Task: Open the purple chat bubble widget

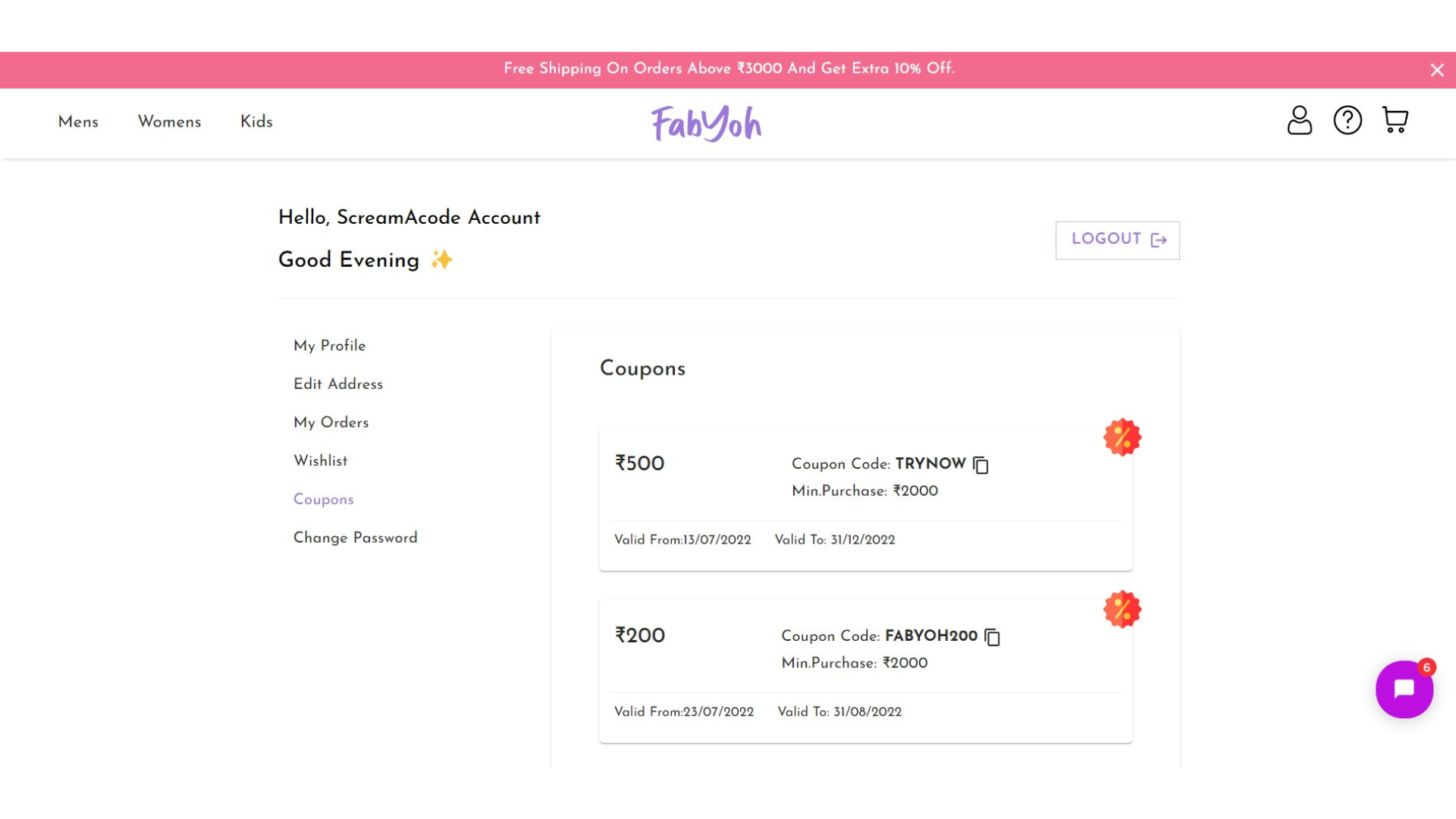Action: click(x=1404, y=689)
